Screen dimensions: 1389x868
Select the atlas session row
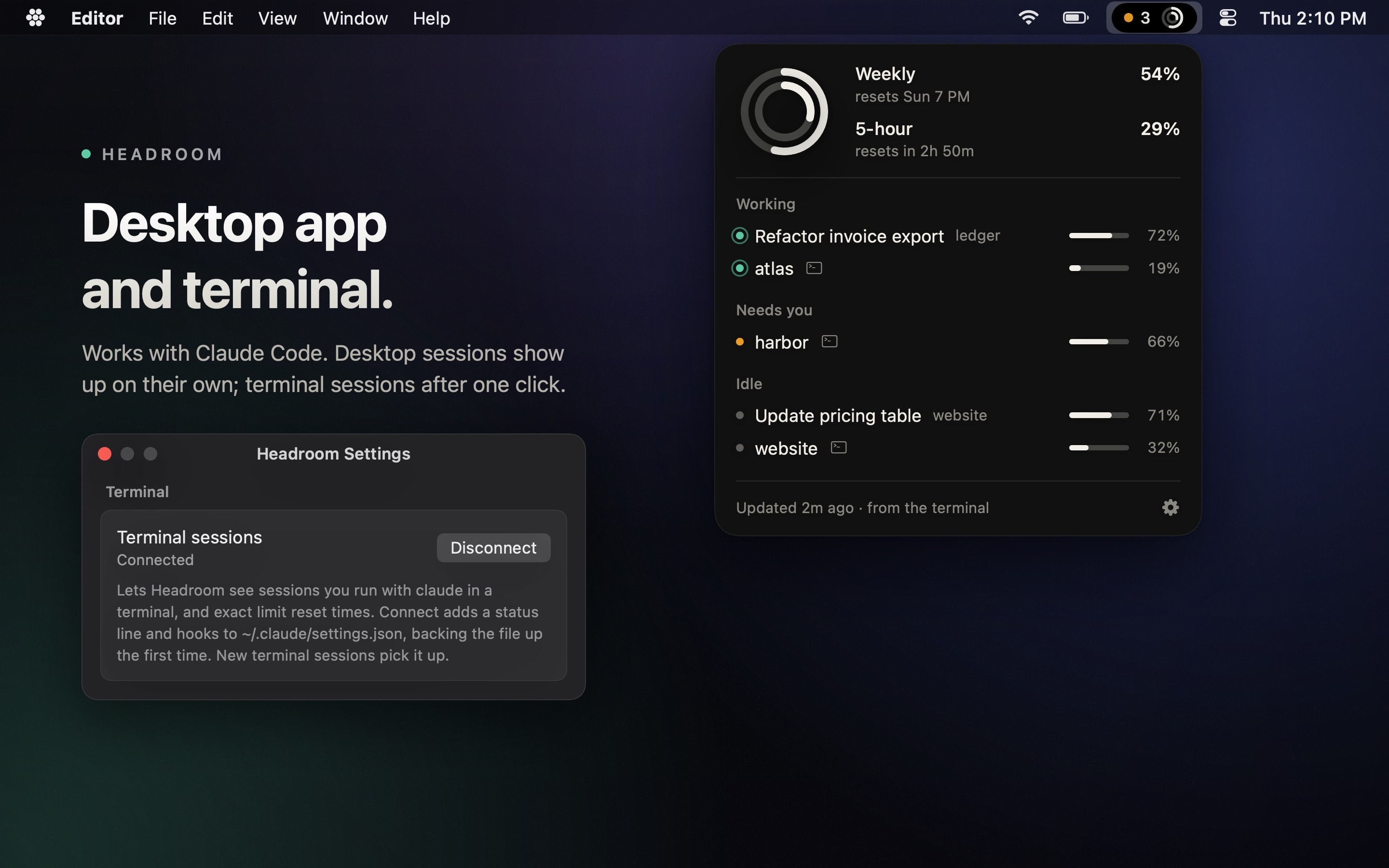click(957, 268)
